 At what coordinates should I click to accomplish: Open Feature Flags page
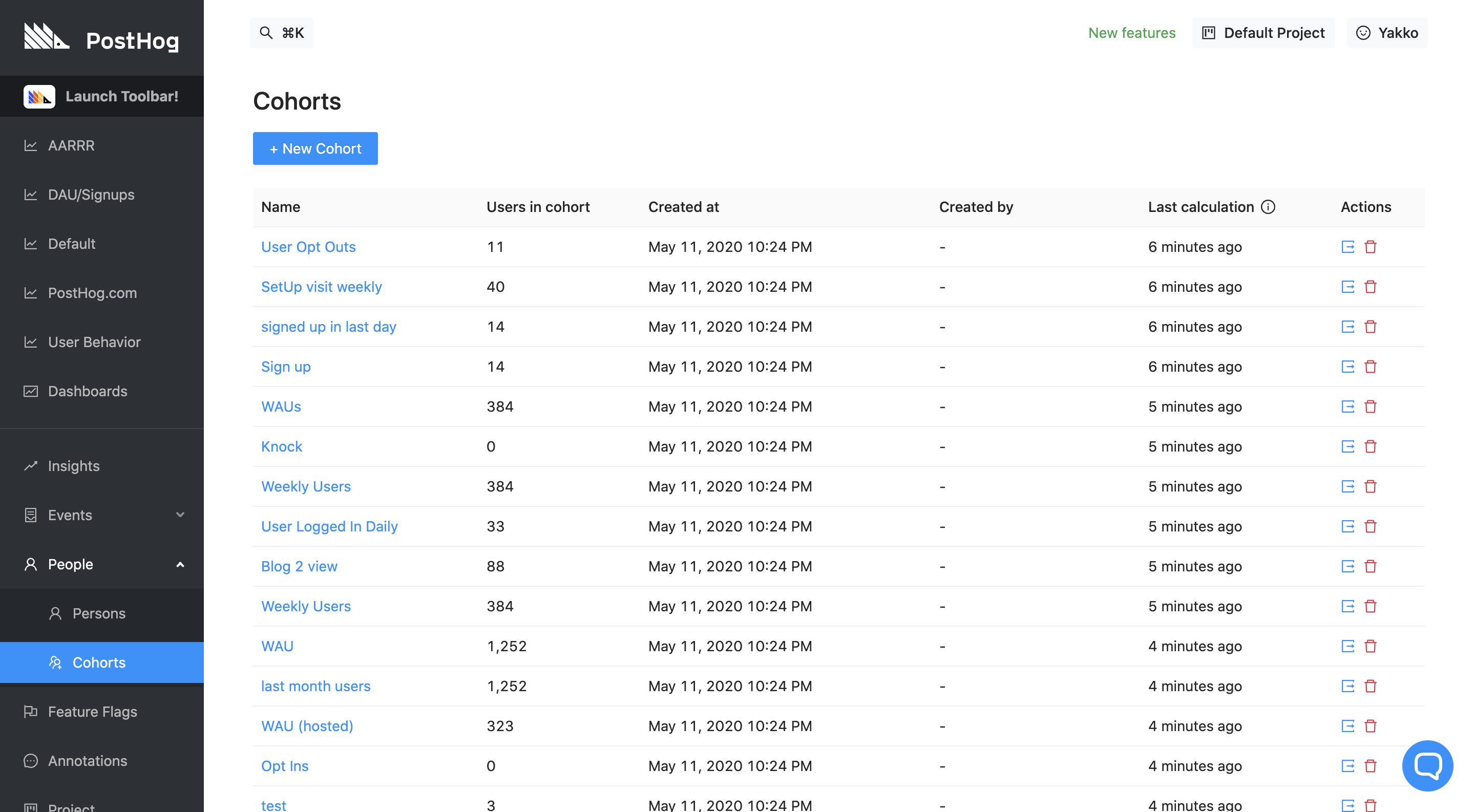pos(92,712)
